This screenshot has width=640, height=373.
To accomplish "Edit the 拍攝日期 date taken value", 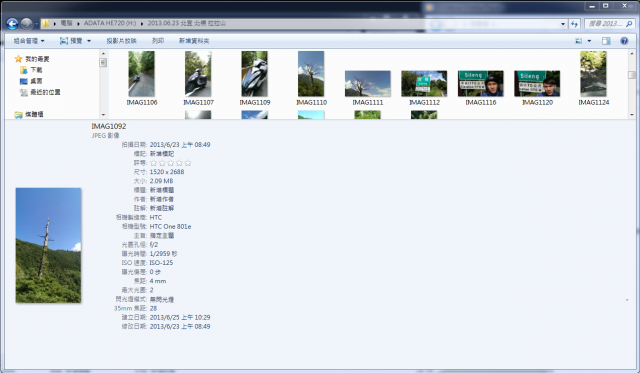I will pyautogui.click(x=180, y=145).
